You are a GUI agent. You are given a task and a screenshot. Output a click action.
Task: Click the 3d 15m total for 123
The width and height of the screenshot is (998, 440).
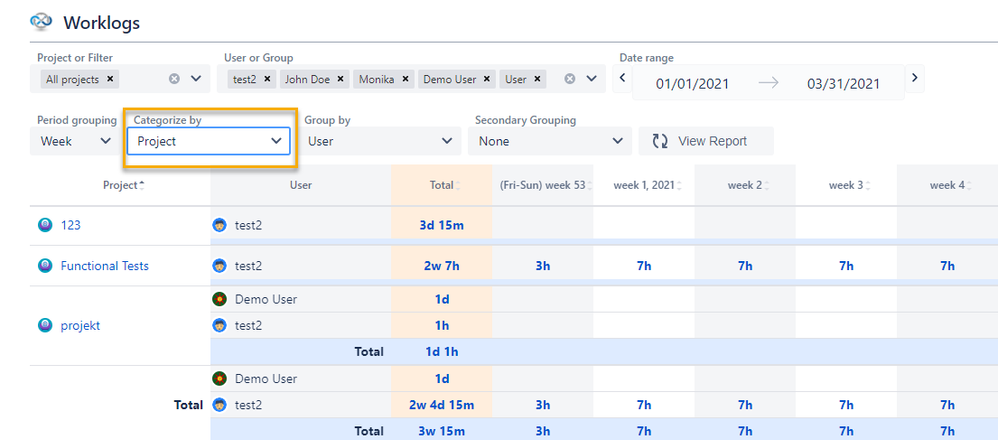442,225
